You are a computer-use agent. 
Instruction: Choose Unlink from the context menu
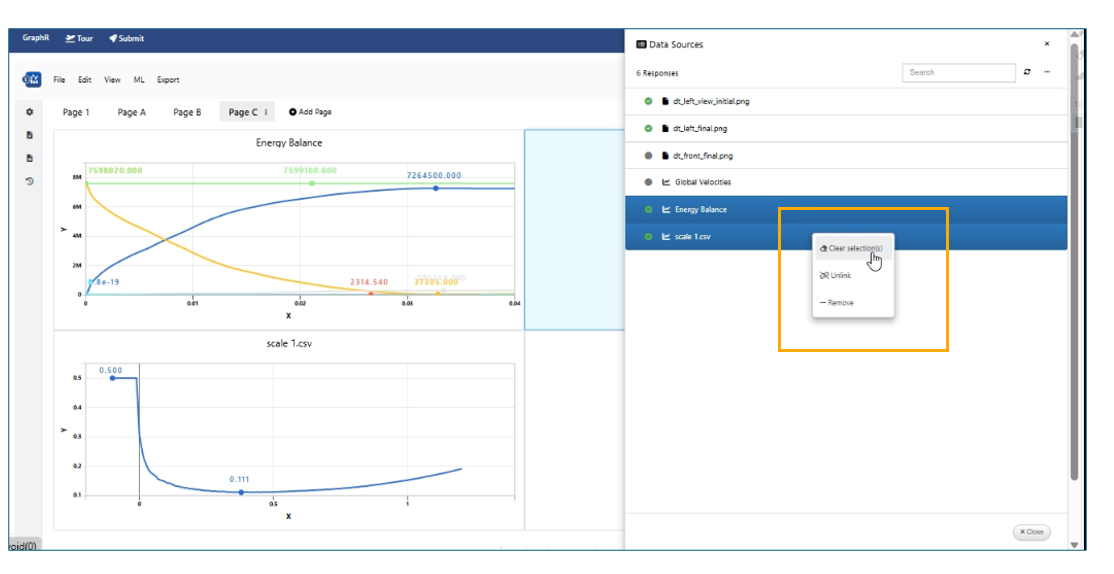tap(839, 275)
